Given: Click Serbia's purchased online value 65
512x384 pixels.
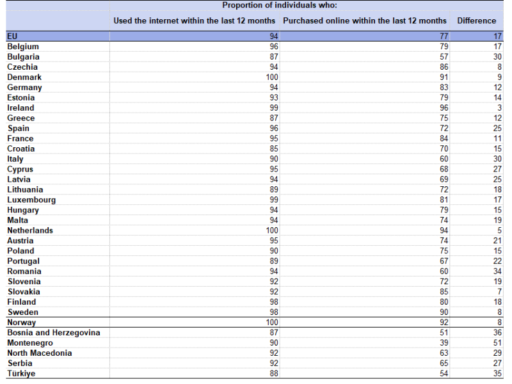Looking at the screenshot, I should 444,363.
